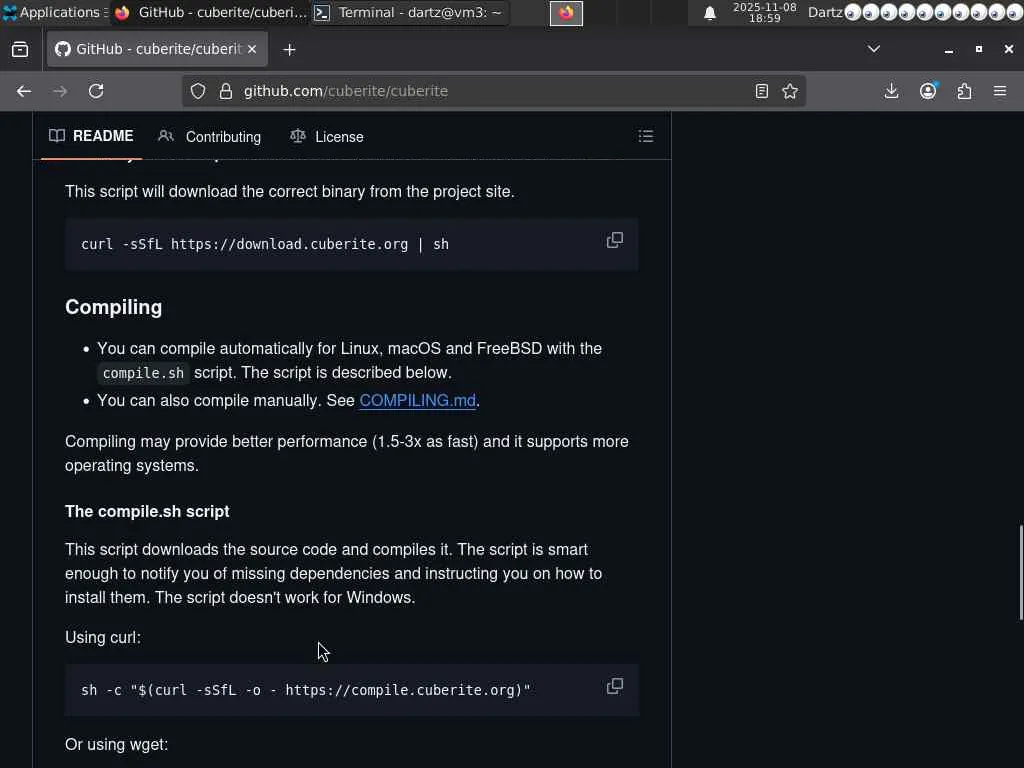Click the page vertical scrollbar thumb
Screen dimensions: 1024x768
click(x=1020, y=572)
